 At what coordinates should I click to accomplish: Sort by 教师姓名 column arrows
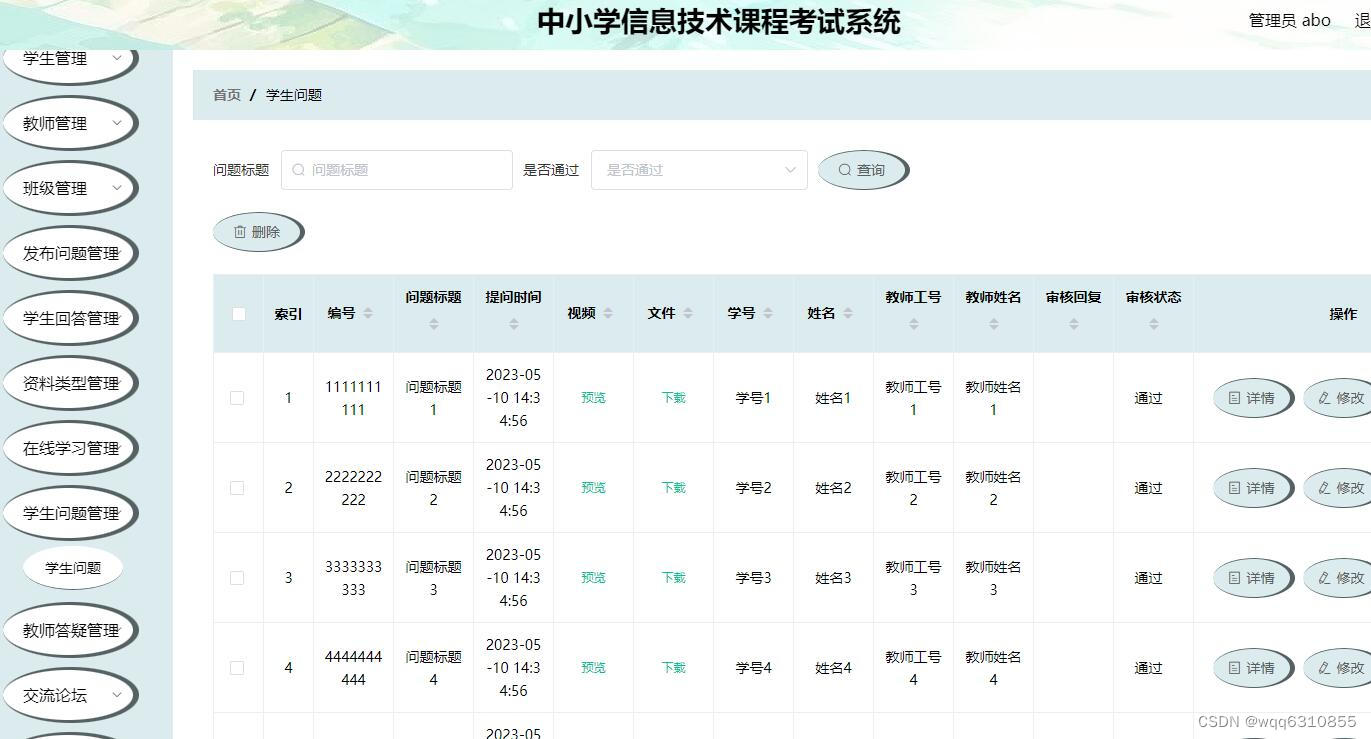tap(993, 324)
